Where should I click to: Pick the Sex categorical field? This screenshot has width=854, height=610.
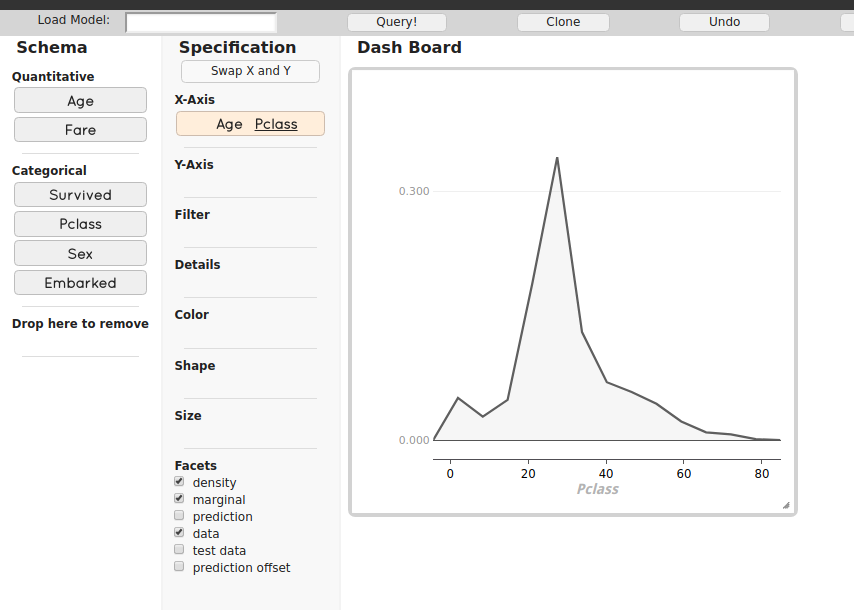tap(80, 253)
